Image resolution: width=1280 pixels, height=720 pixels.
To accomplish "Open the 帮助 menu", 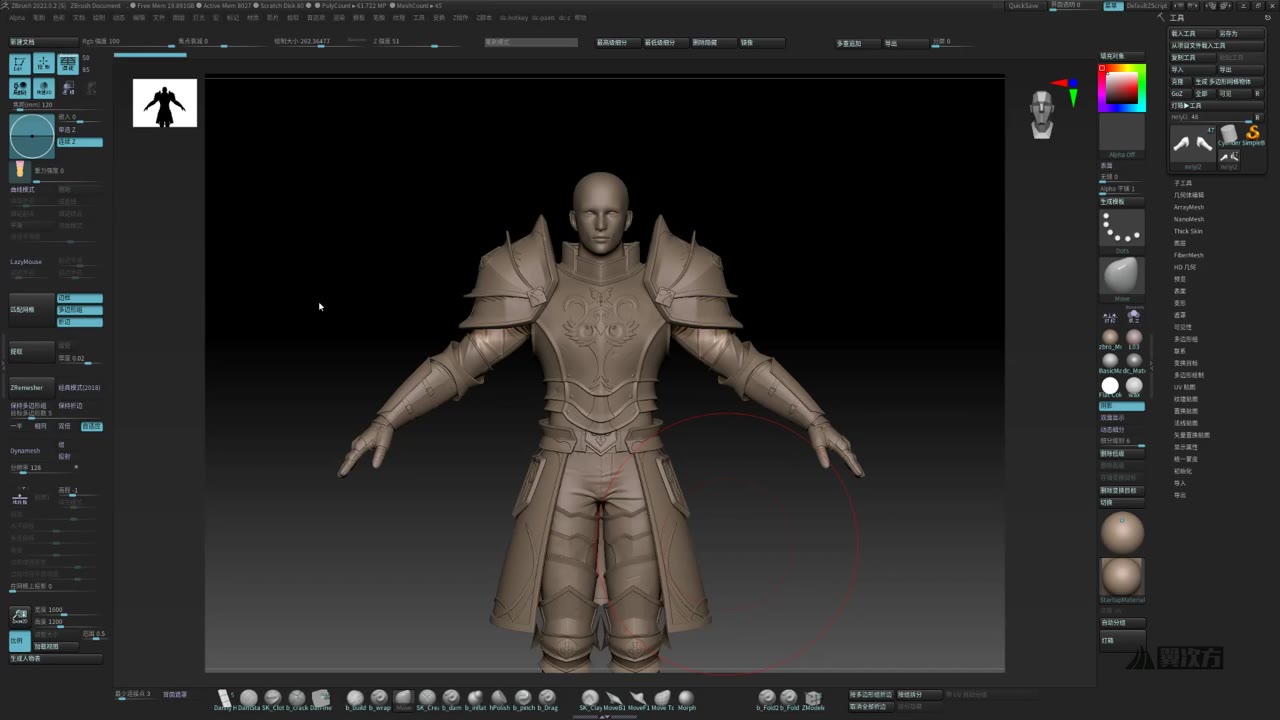I will click(581, 17).
